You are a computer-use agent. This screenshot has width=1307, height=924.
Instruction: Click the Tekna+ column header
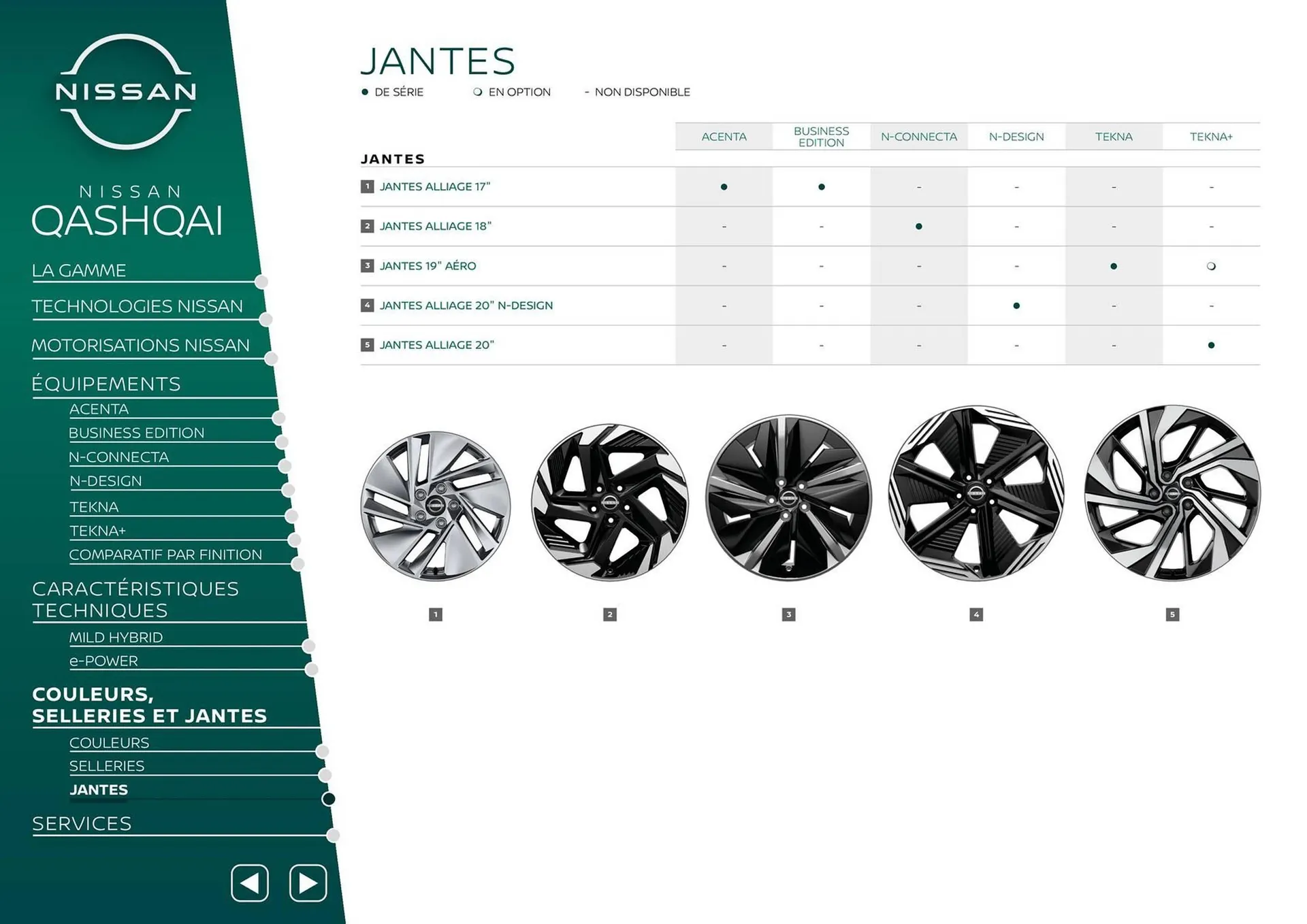pyautogui.click(x=1210, y=137)
